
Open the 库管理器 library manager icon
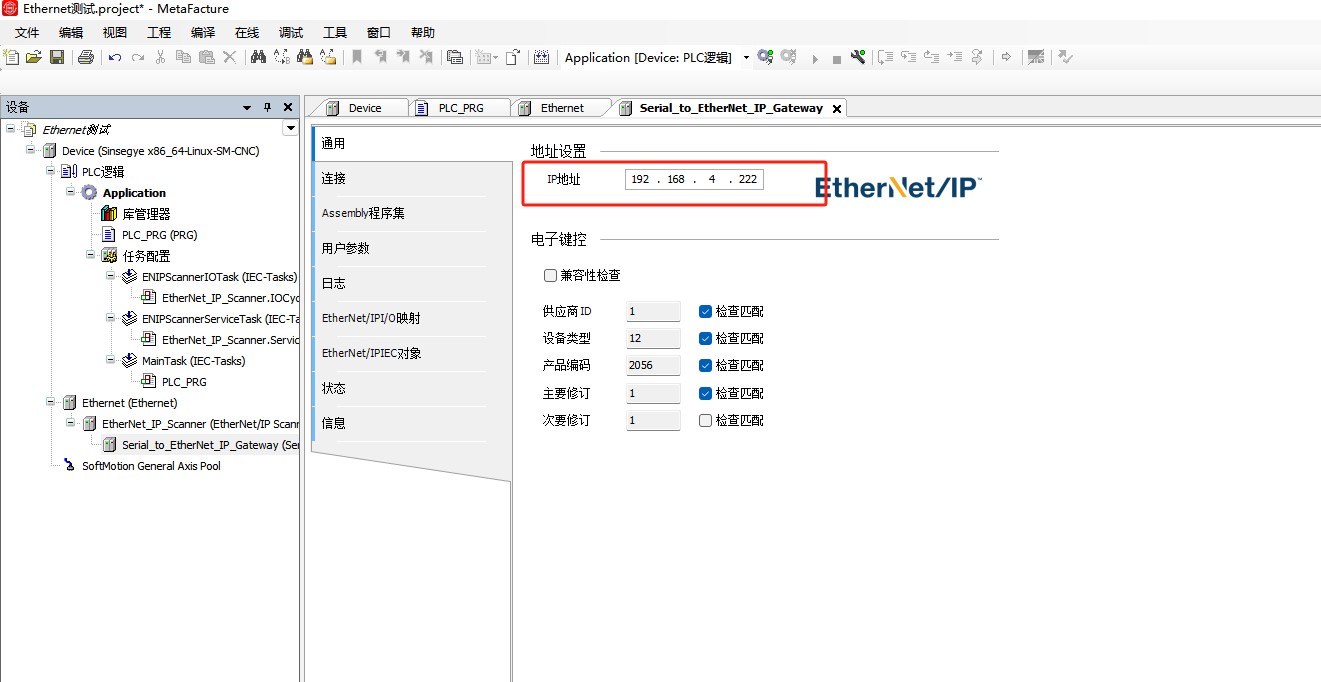tap(110, 214)
